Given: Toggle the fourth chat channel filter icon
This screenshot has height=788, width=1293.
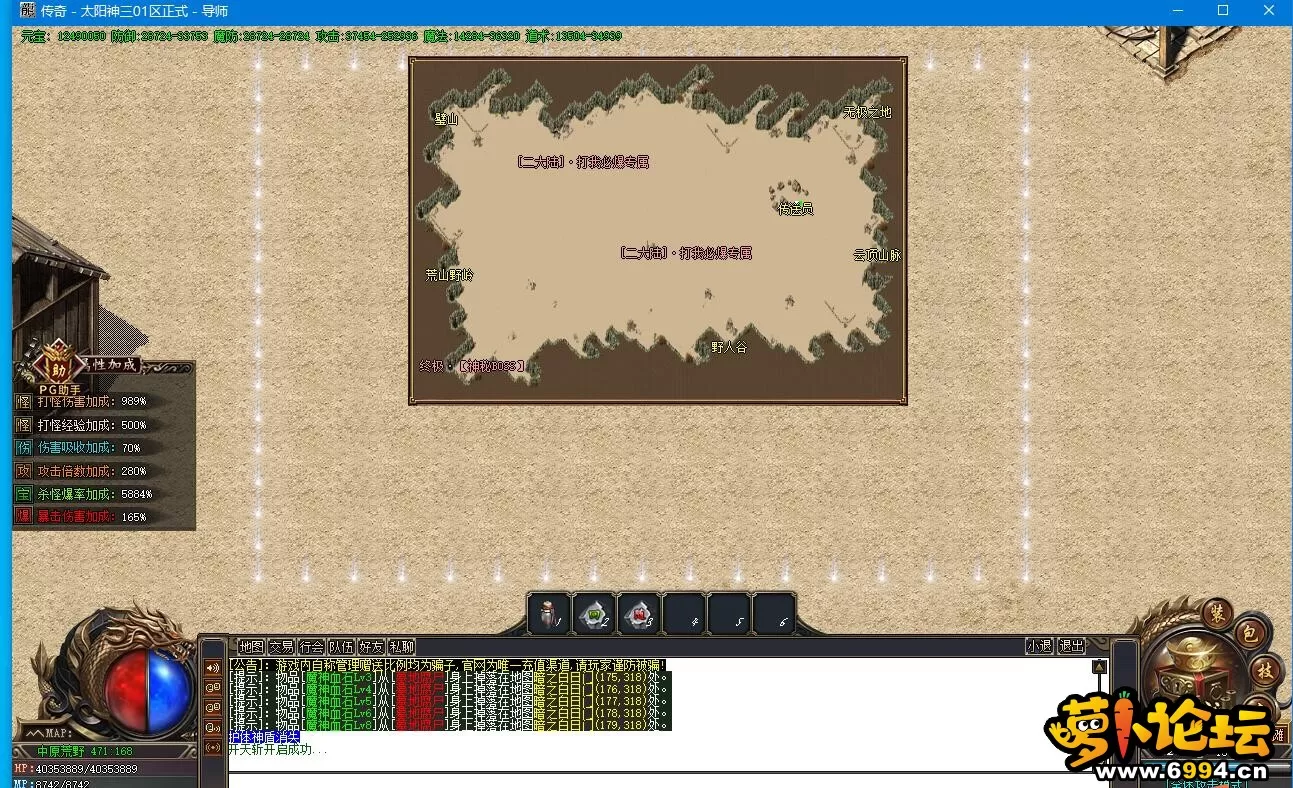Looking at the screenshot, I should click(x=213, y=727).
